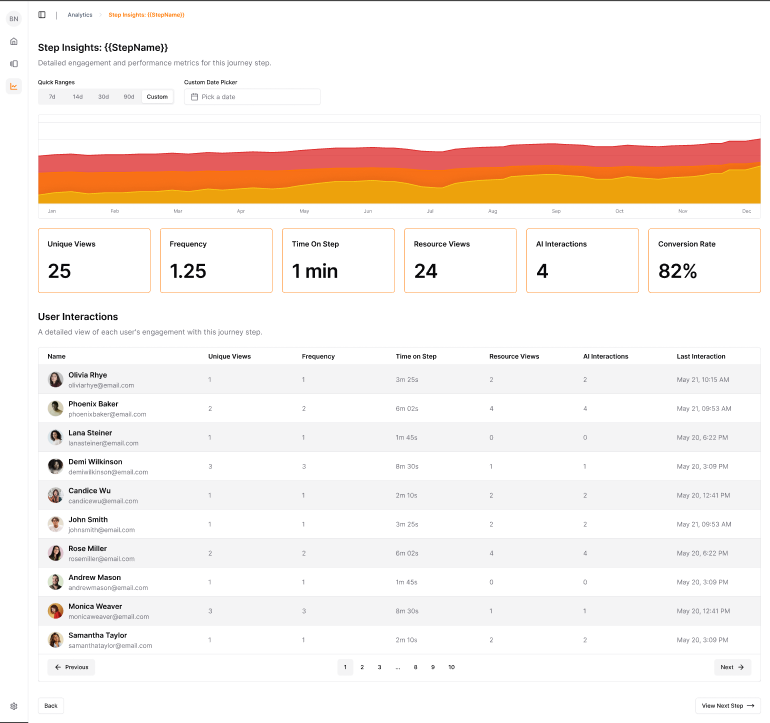Go to page 9
This screenshot has height=723, width=770.
click(433, 667)
